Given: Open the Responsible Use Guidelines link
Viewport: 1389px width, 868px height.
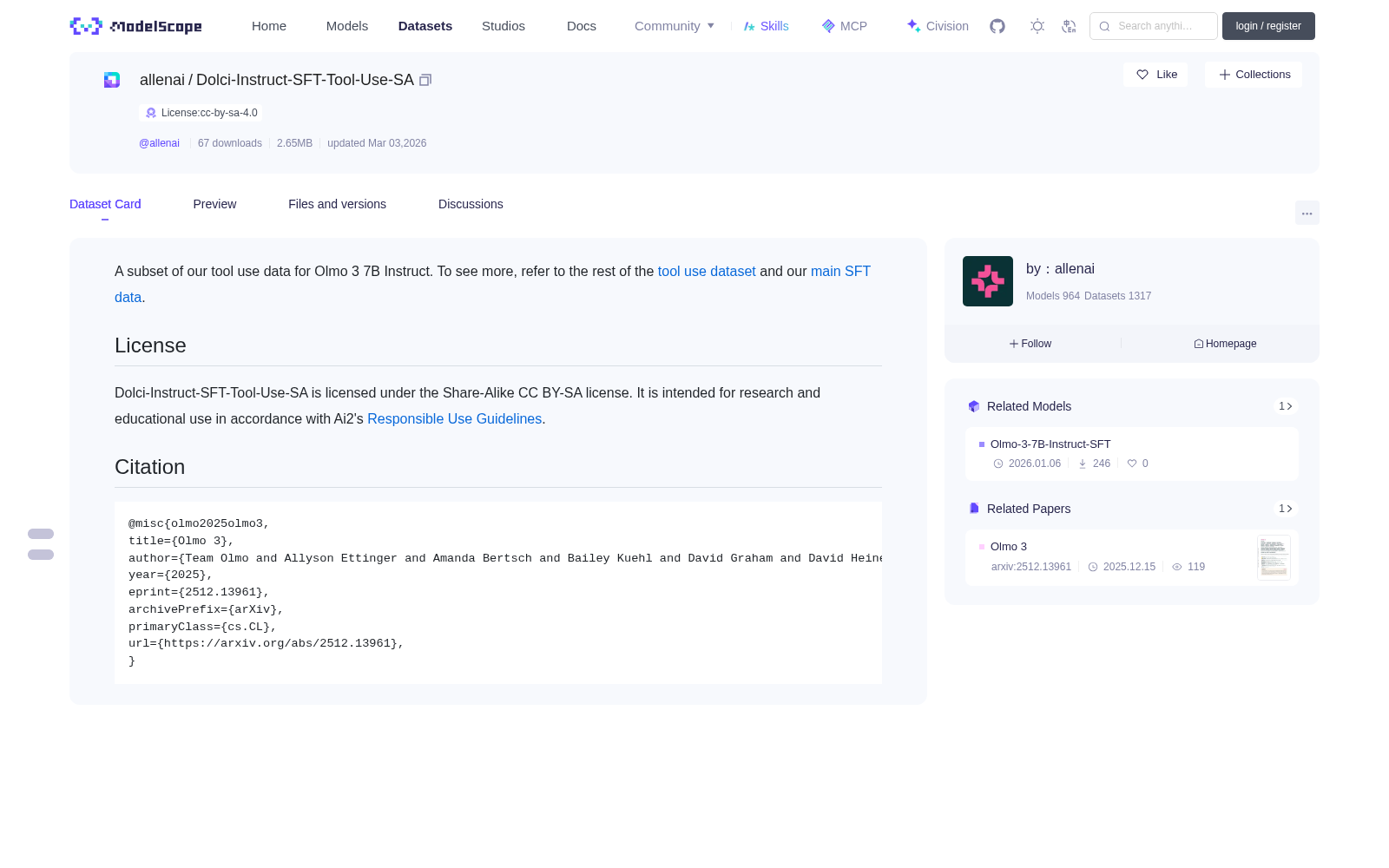Looking at the screenshot, I should pos(454,418).
